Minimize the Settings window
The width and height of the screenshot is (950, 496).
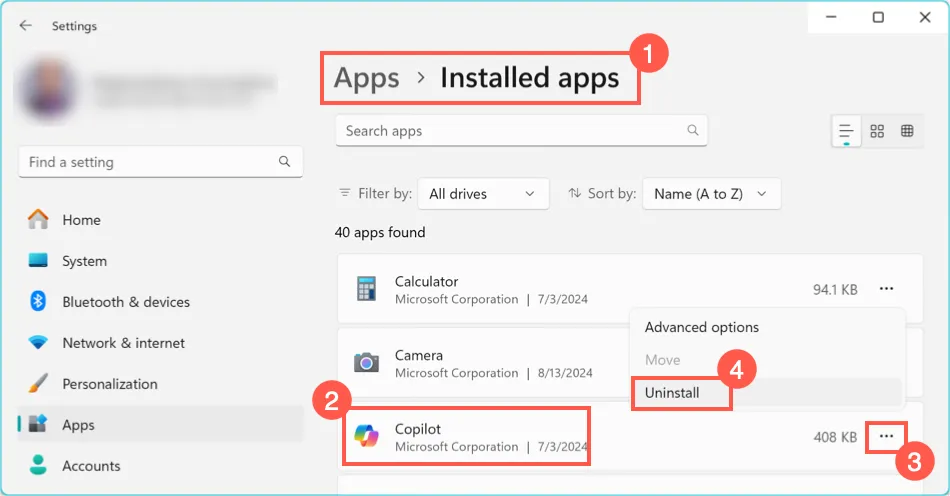click(831, 17)
